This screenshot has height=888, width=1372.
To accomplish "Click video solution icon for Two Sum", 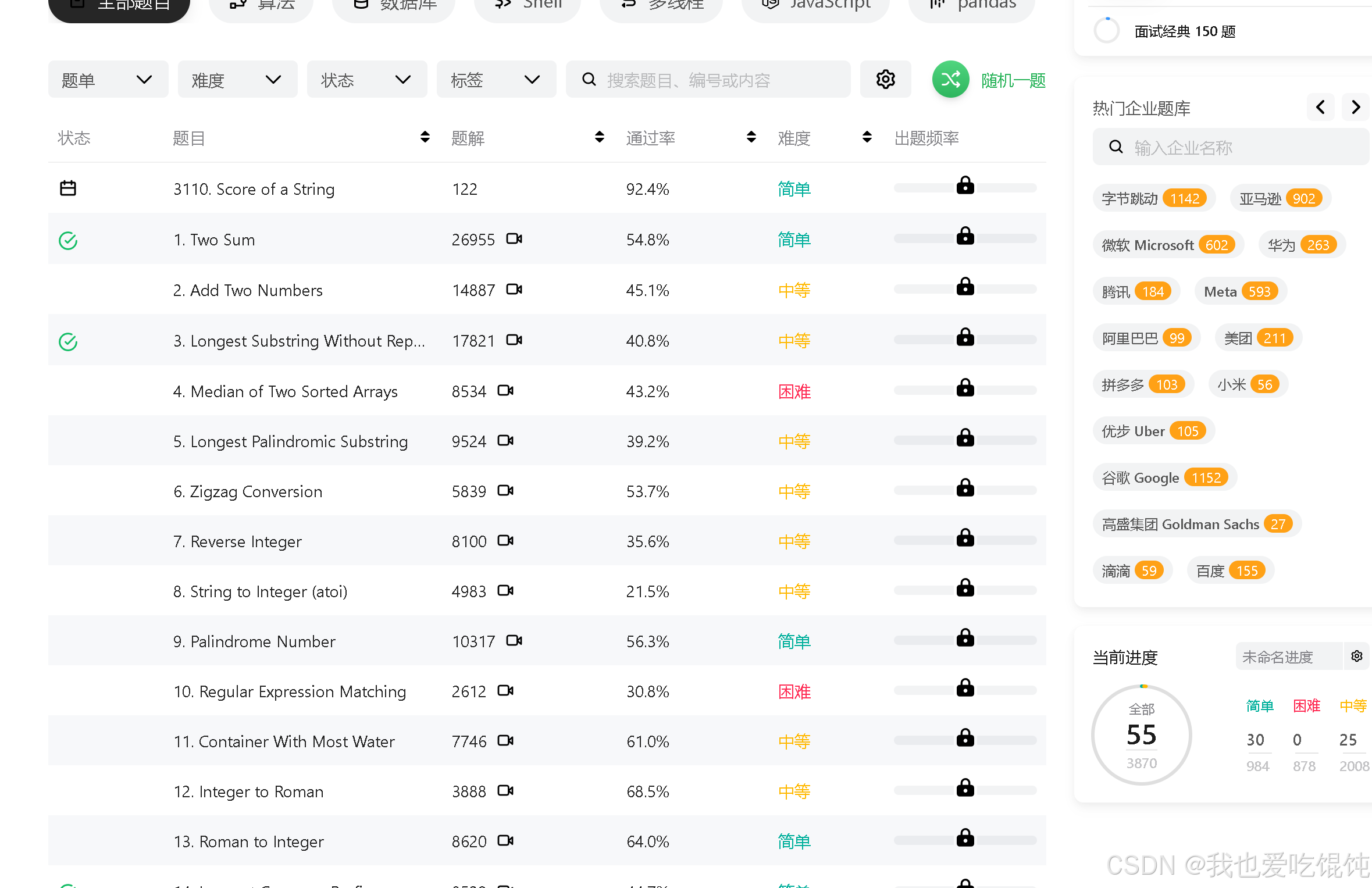I will [514, 239].
